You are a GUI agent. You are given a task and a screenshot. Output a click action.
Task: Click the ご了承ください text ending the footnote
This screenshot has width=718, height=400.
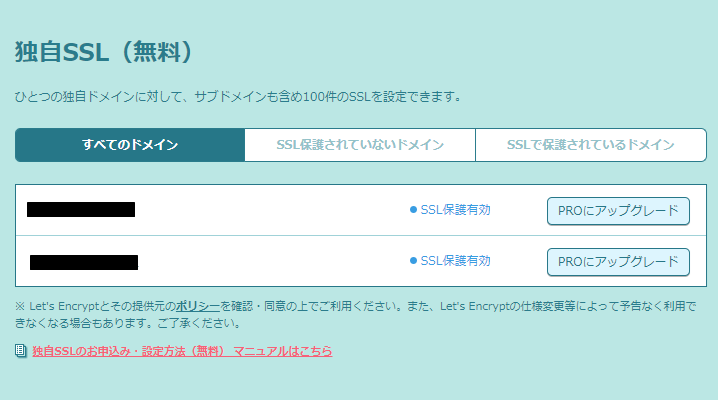[200, 323]
